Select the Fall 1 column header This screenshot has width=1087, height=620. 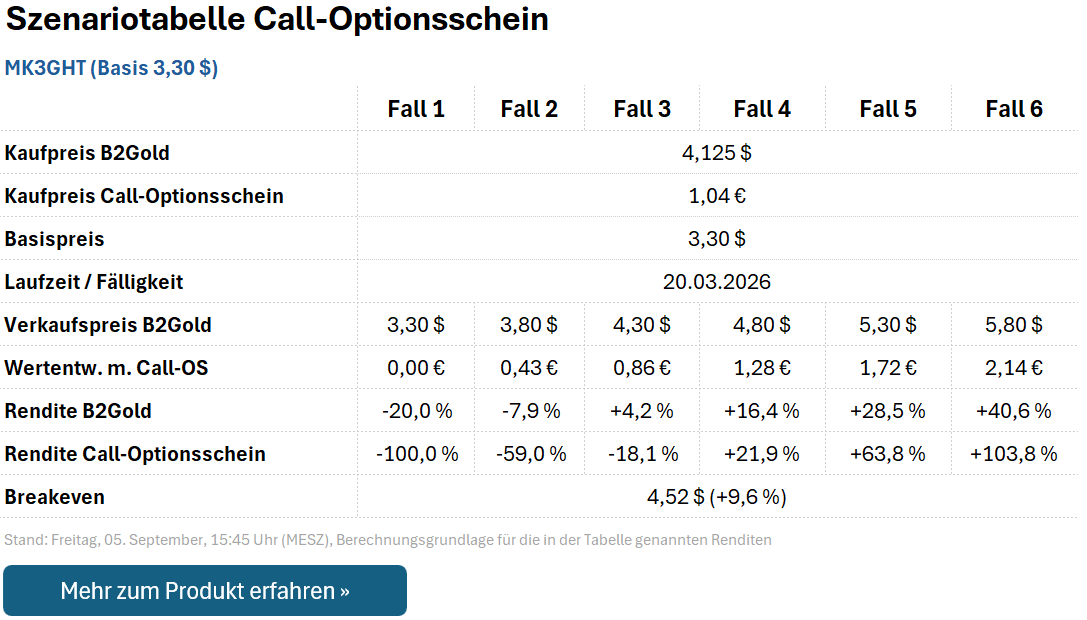416,109
